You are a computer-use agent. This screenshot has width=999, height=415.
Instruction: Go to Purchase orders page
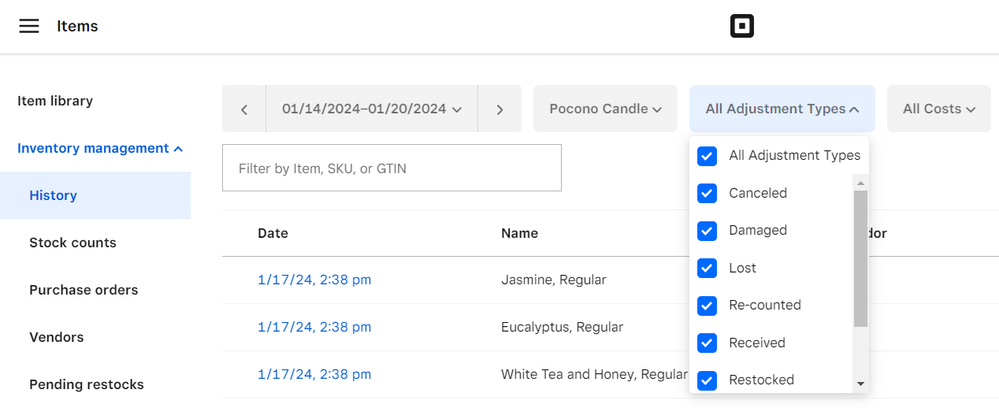(84, 290)
